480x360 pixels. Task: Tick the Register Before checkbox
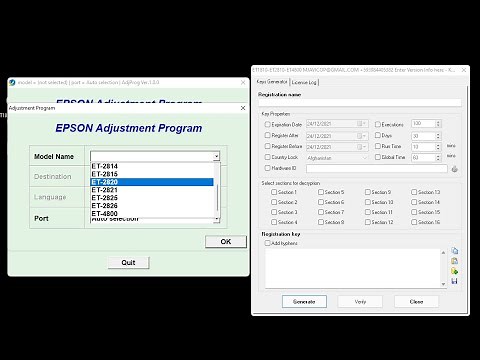coord(267,146)
